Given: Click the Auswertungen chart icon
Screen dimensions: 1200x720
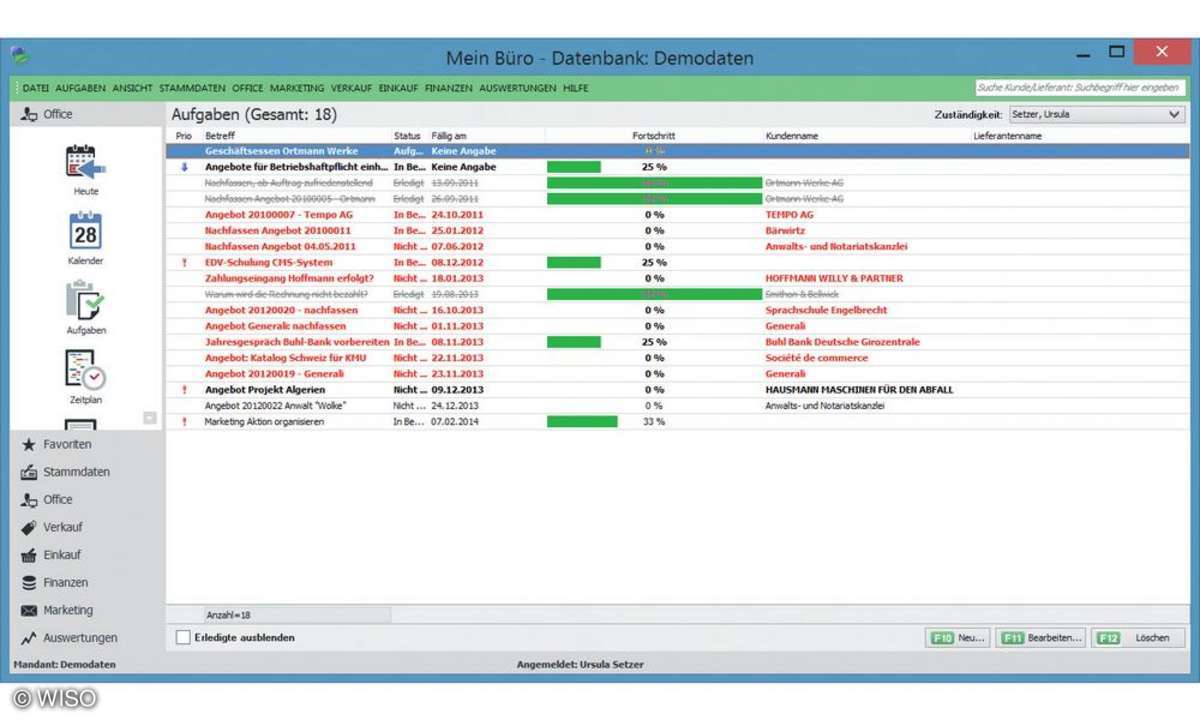Looking at the screenshot, I should (29, 638).
